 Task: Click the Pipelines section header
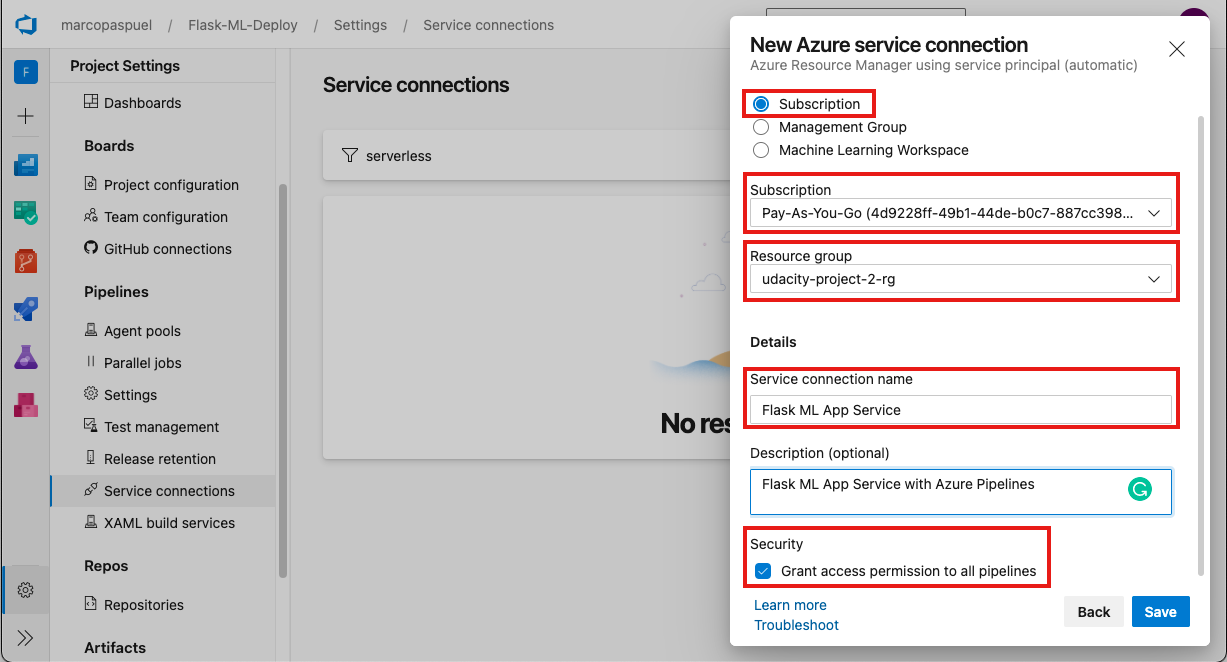coord(116,292)
